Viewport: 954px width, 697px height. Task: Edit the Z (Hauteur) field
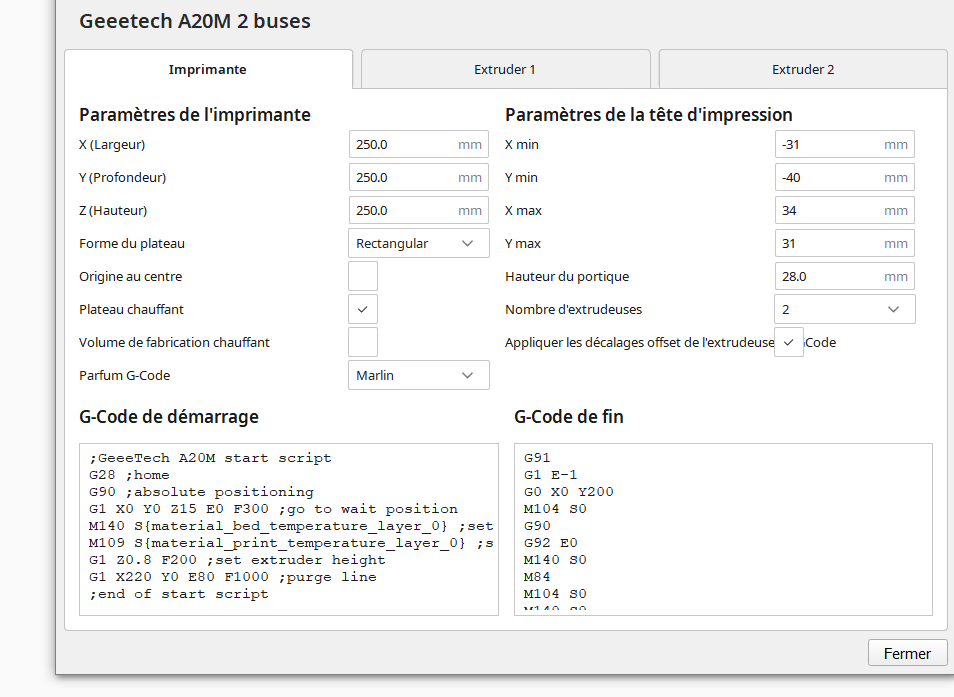[419, 210]
